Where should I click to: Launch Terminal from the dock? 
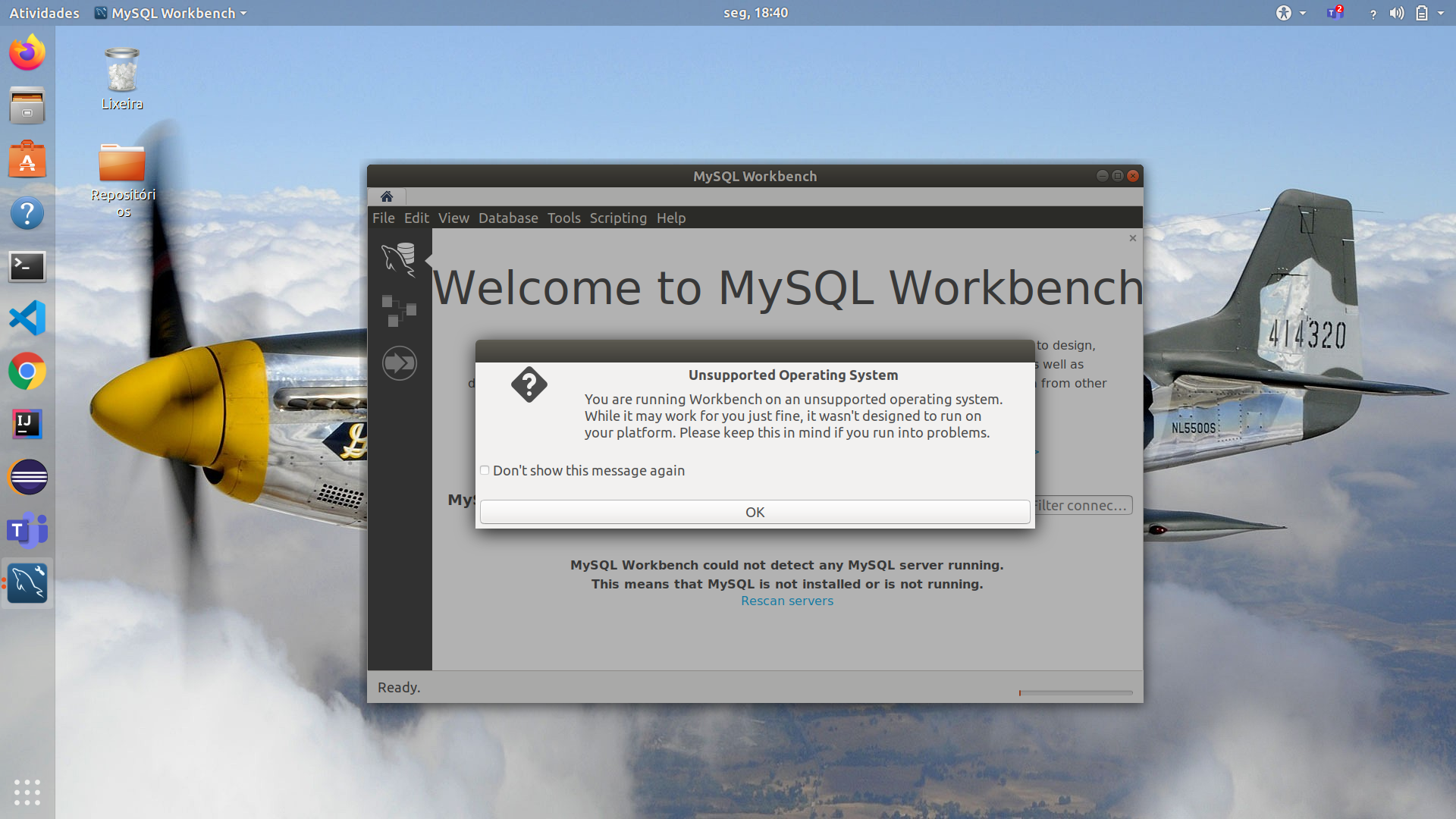(27, 266)
